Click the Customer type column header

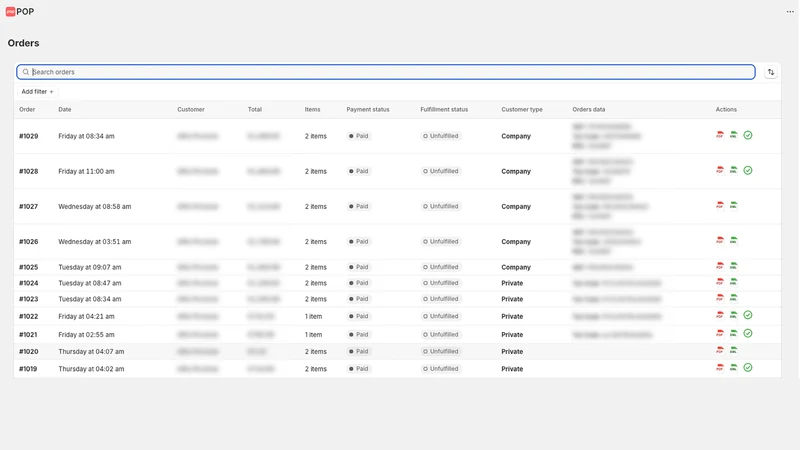click(x=522, y=110)
